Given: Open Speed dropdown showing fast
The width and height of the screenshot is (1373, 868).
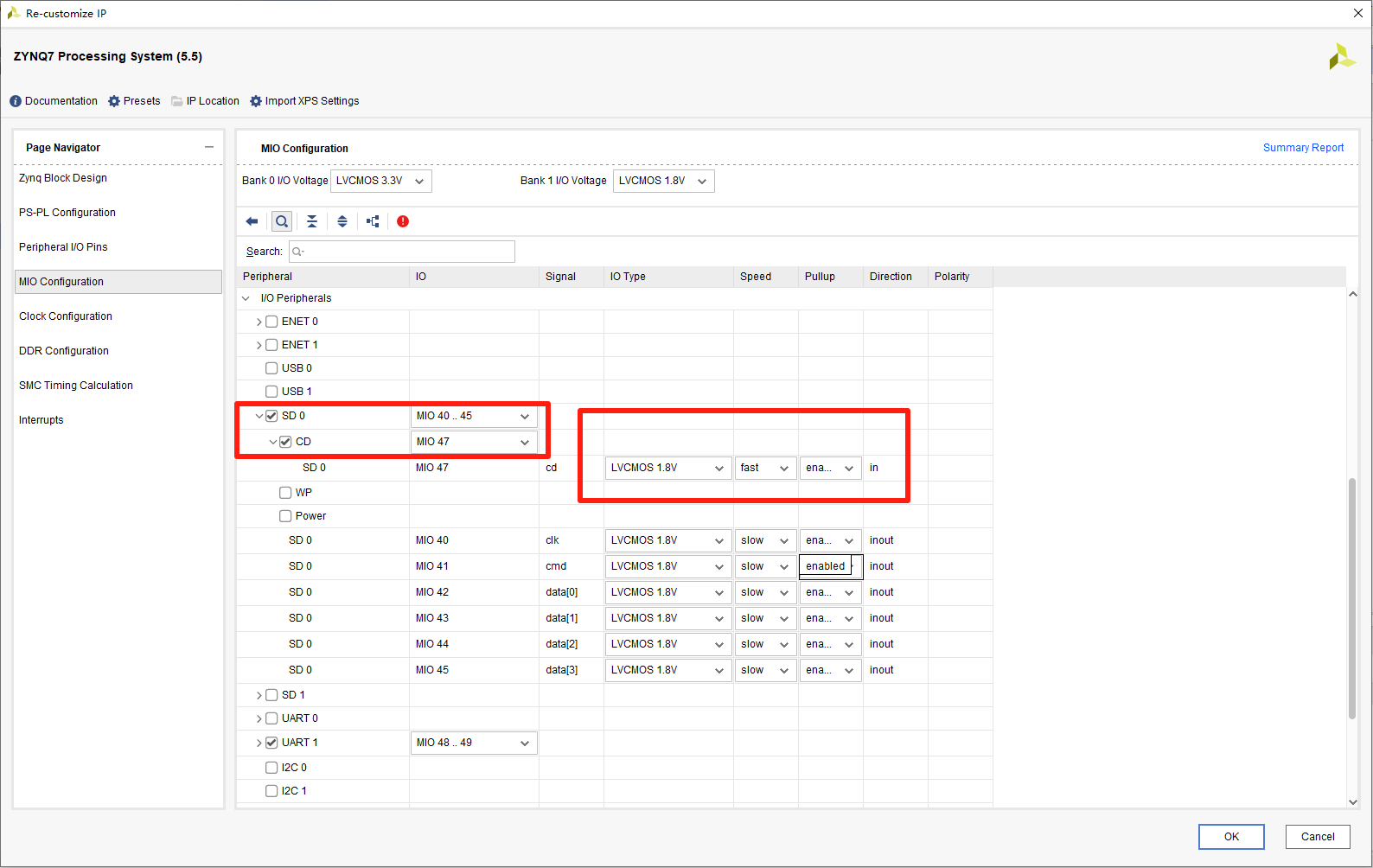Looking at the screenshot, I should [765, 468].
